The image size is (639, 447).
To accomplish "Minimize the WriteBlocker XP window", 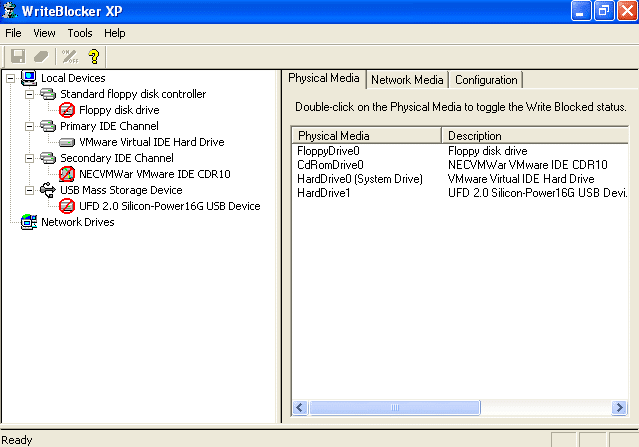I will [x=580, y=11].
